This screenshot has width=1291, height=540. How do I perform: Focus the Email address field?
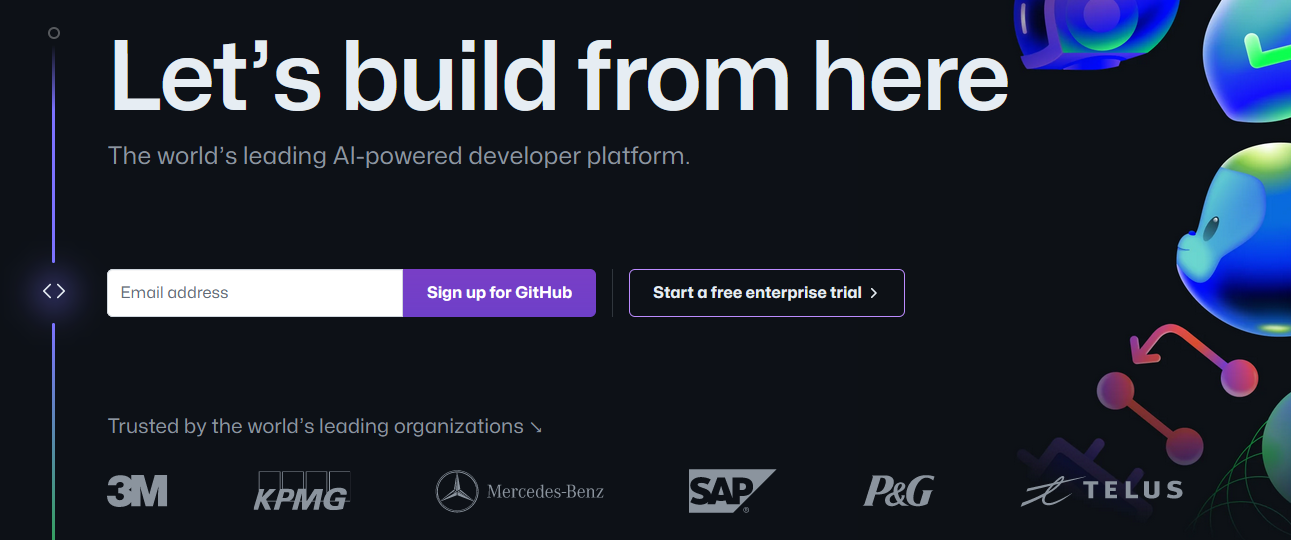(x=255, y=293)
